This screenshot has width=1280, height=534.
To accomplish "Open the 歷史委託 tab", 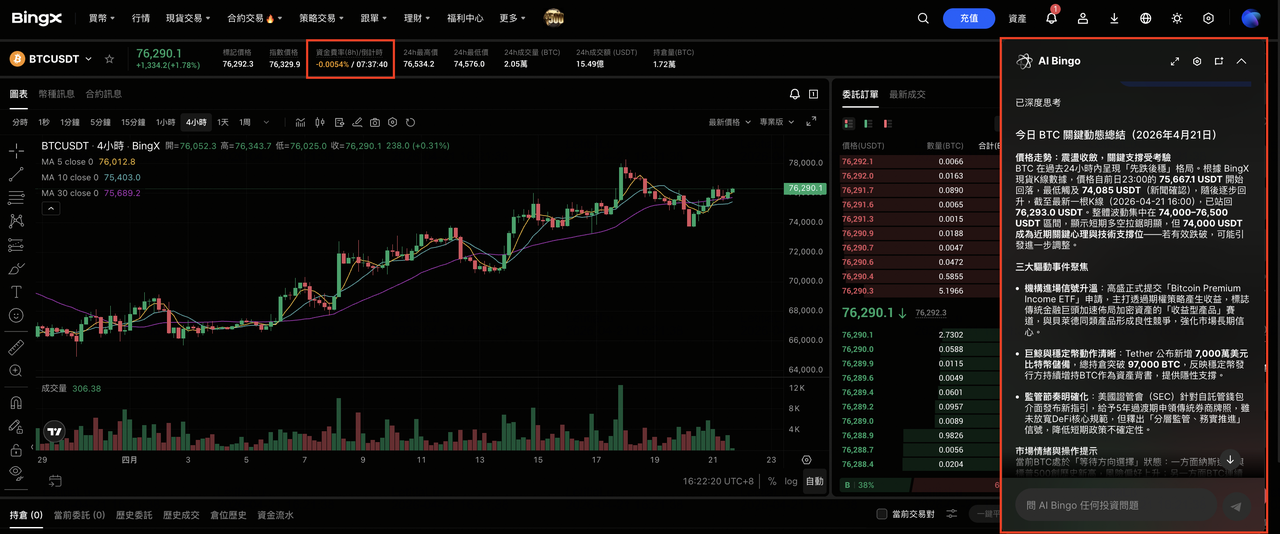I will click(134, 515).
